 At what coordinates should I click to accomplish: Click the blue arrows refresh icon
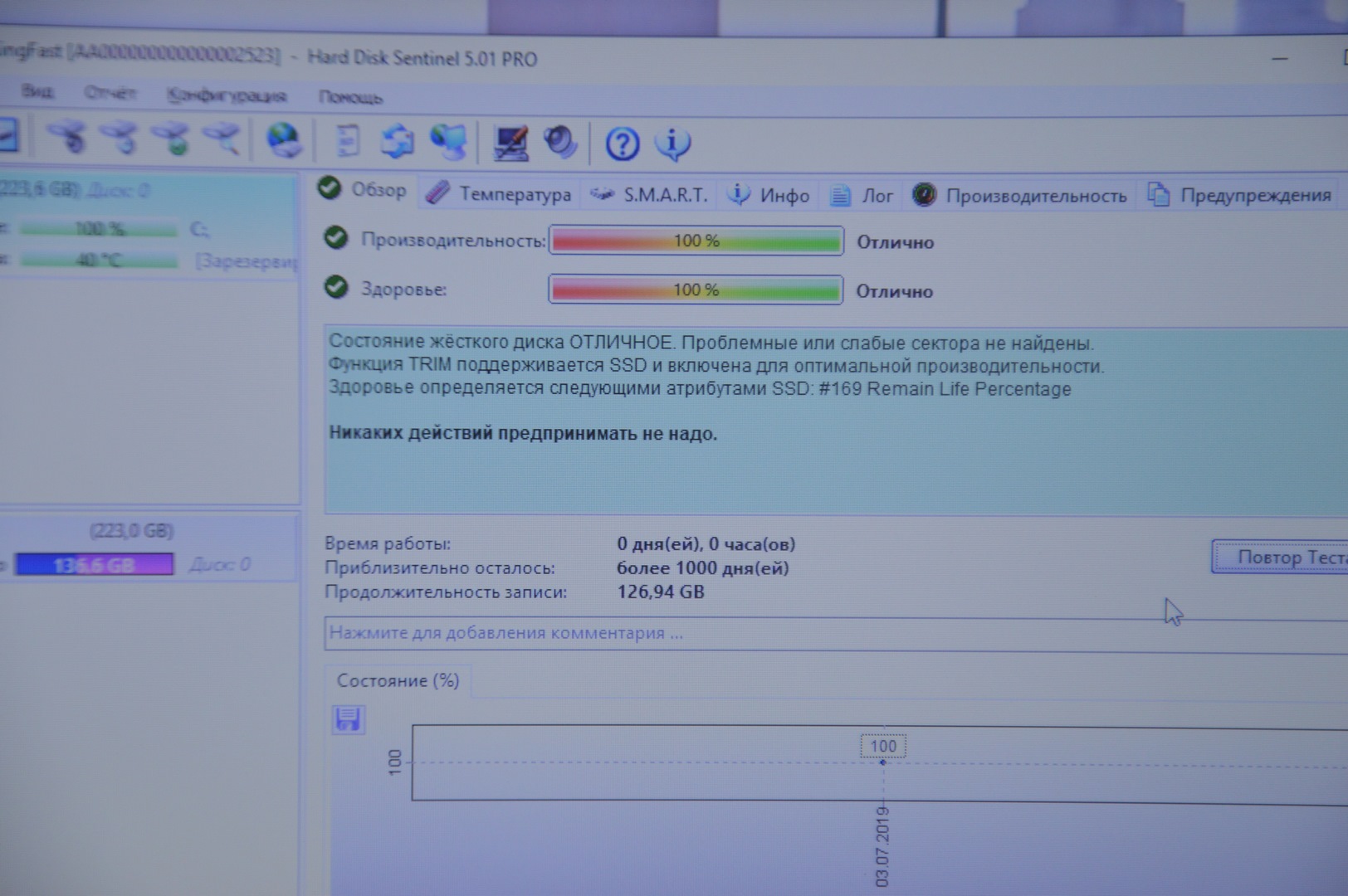click(398, 141)
